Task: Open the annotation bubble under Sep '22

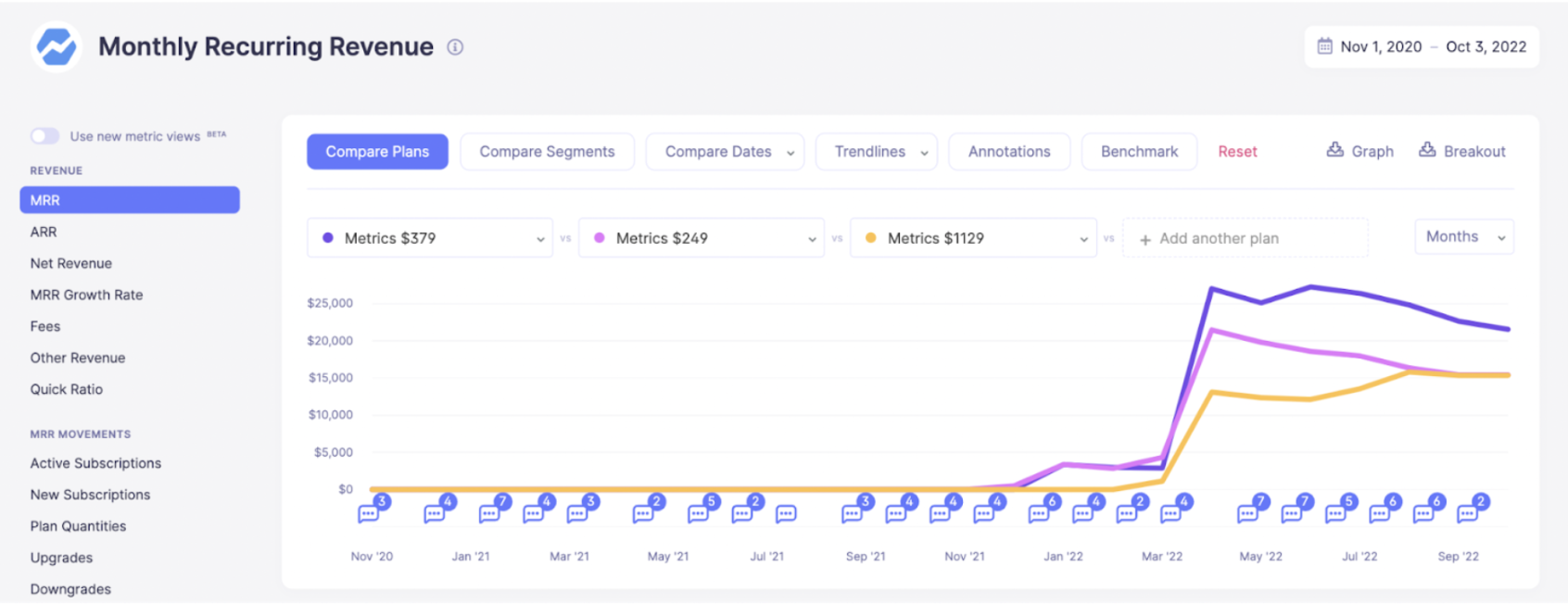Action: click(x=1467, y=514)
